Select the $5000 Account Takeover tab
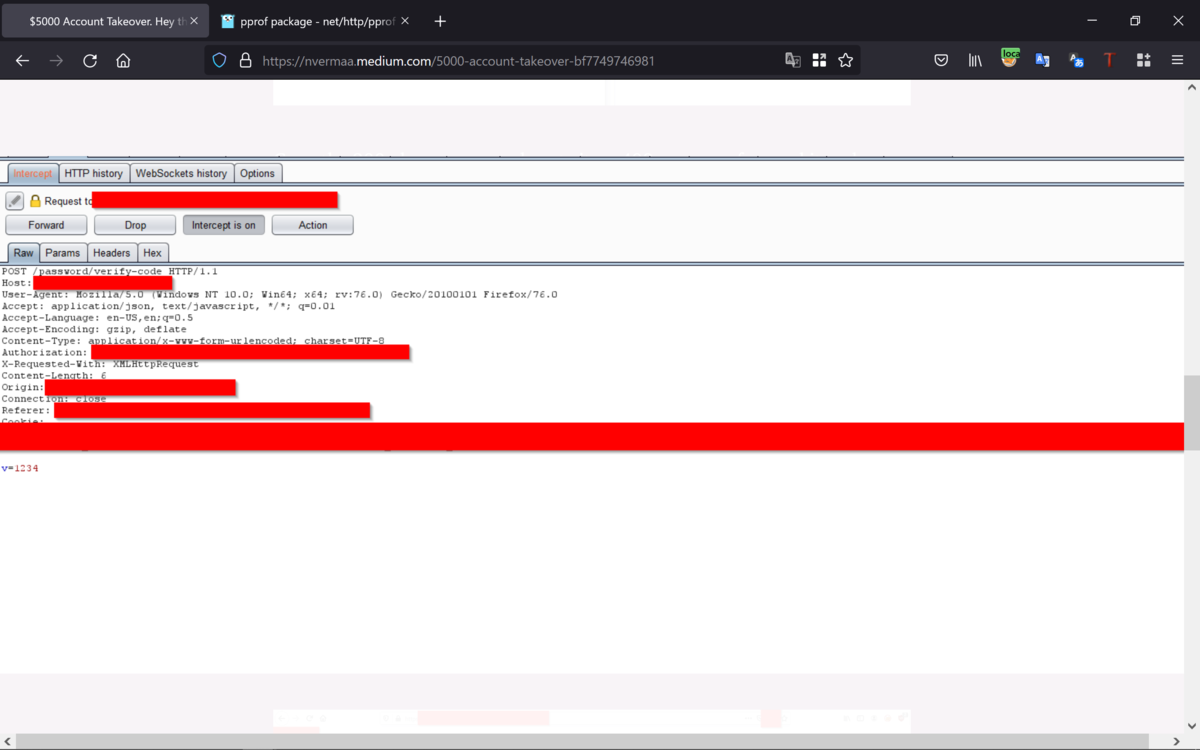 [x=104, y=21]
